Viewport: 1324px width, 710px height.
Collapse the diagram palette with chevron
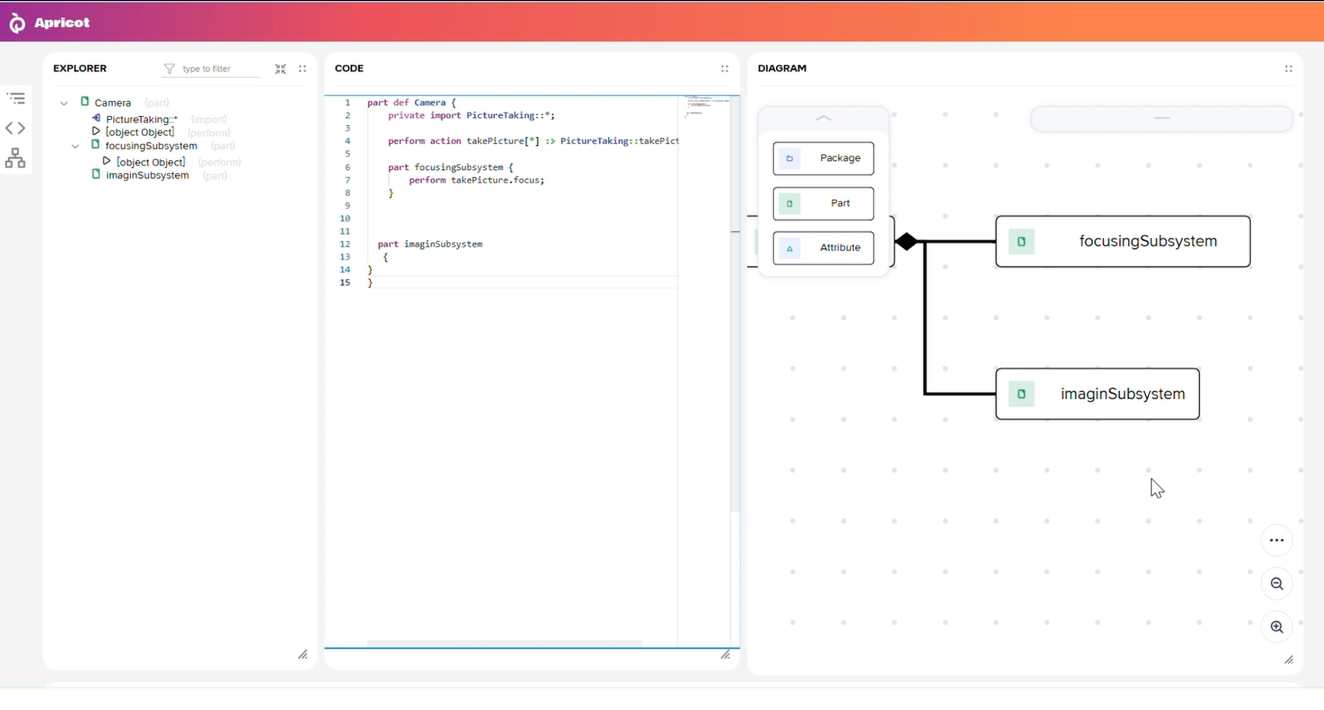pos(823,118)
